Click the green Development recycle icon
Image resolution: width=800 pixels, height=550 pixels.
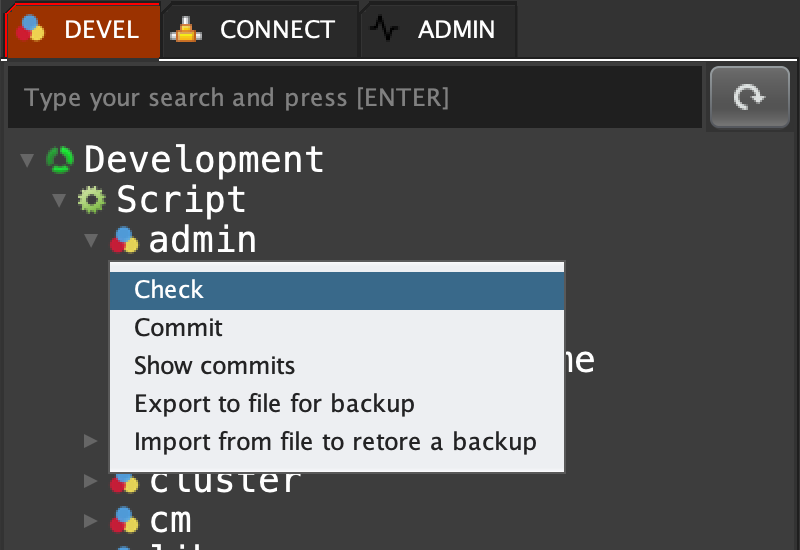coord(60,160)
